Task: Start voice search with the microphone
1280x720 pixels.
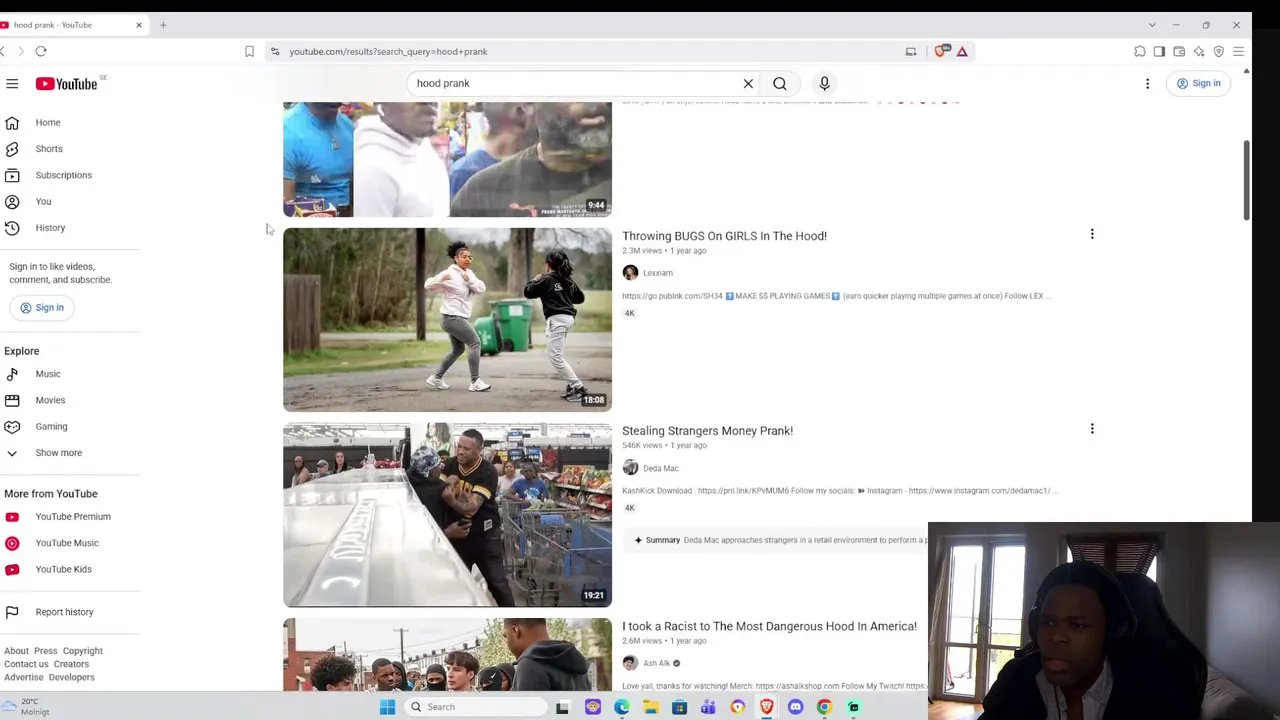Action: tap(824, 84)
